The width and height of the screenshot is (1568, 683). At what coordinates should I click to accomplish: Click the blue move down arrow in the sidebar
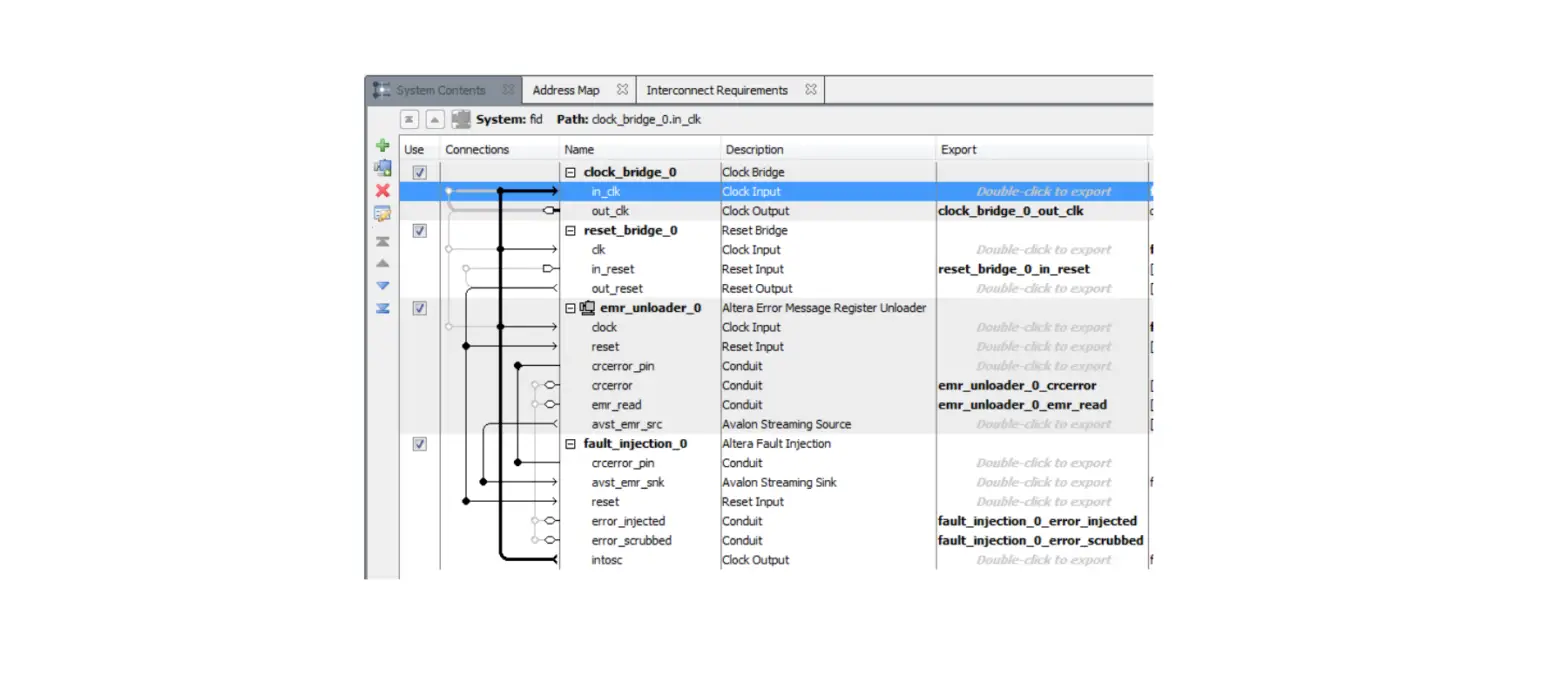(382, 286)
